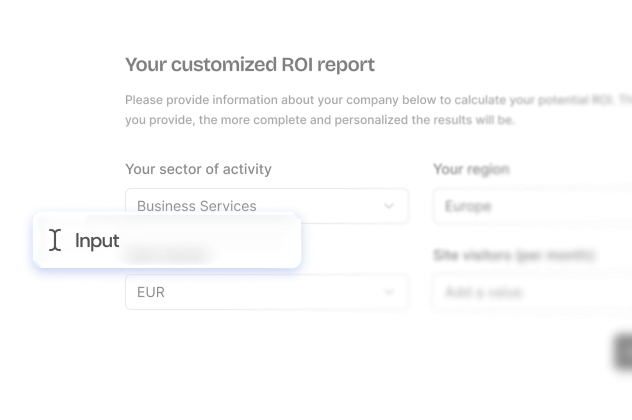
Task: Click the "Your sector of activity" label
Action: (x=198, y=169)
